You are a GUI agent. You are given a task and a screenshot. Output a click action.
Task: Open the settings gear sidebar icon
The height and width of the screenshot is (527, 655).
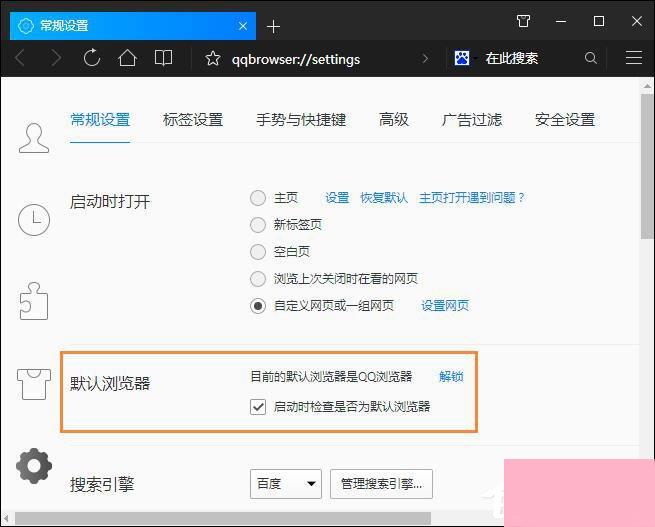(x=34, y=466)
